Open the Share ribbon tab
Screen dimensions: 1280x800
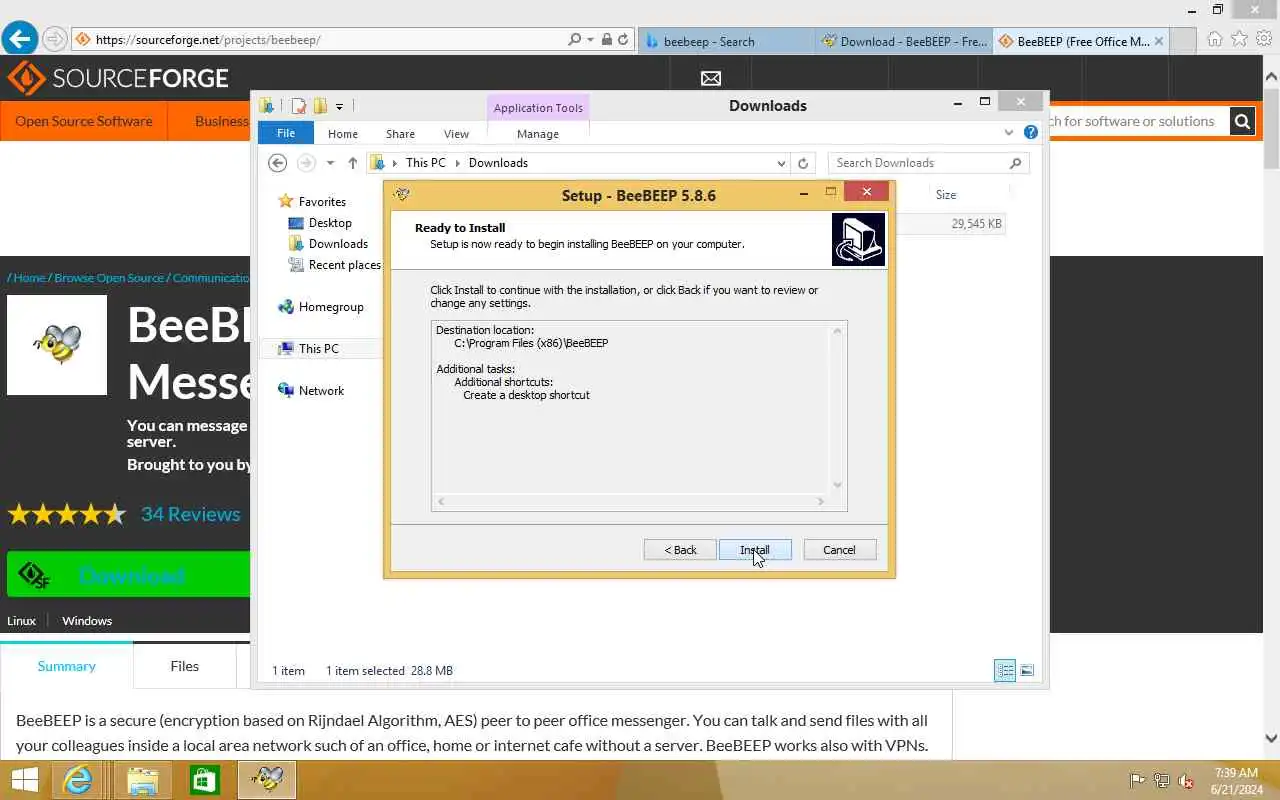[400, 133]
